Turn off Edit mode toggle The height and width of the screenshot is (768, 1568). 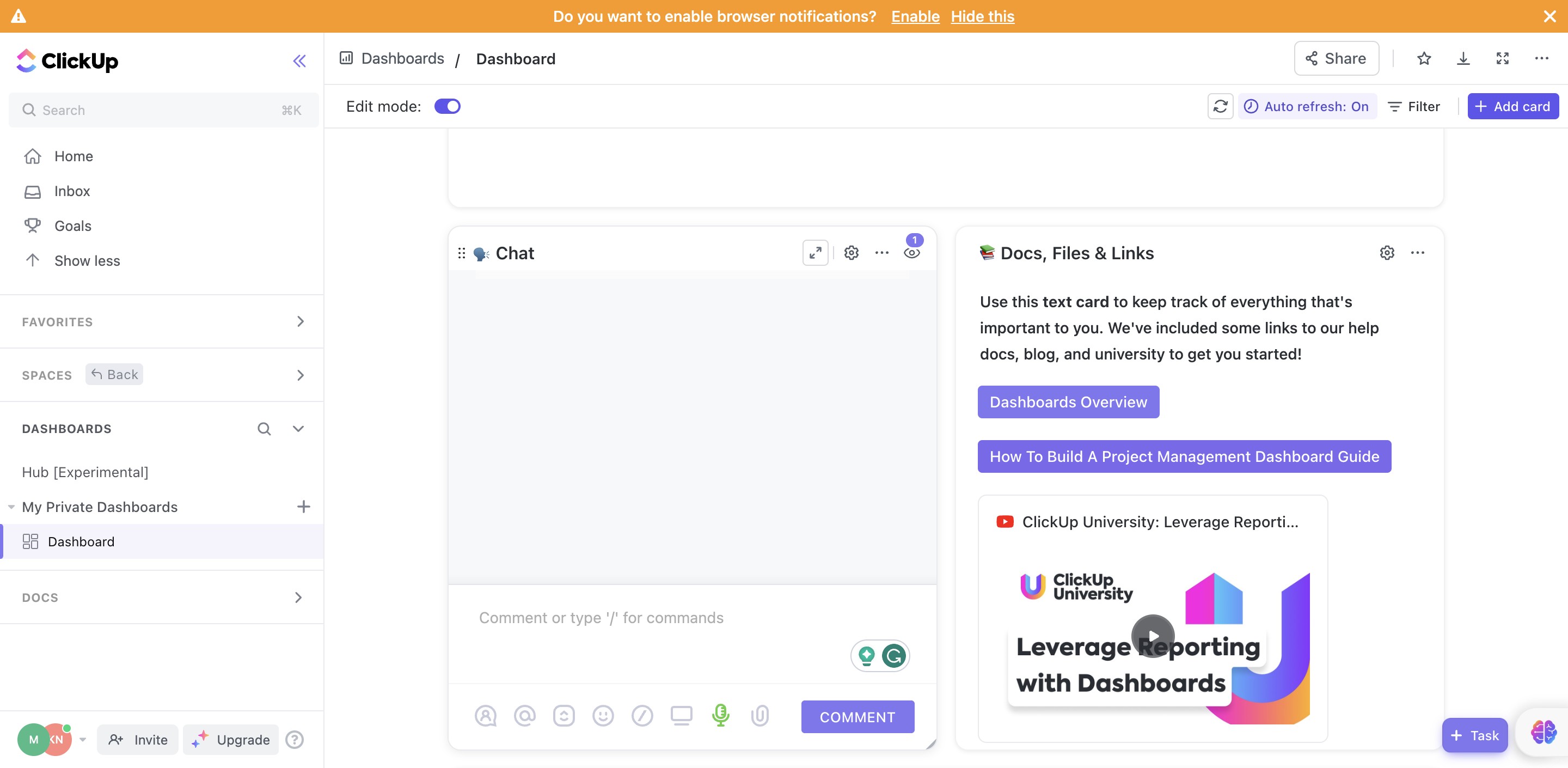tap(448, 107)
